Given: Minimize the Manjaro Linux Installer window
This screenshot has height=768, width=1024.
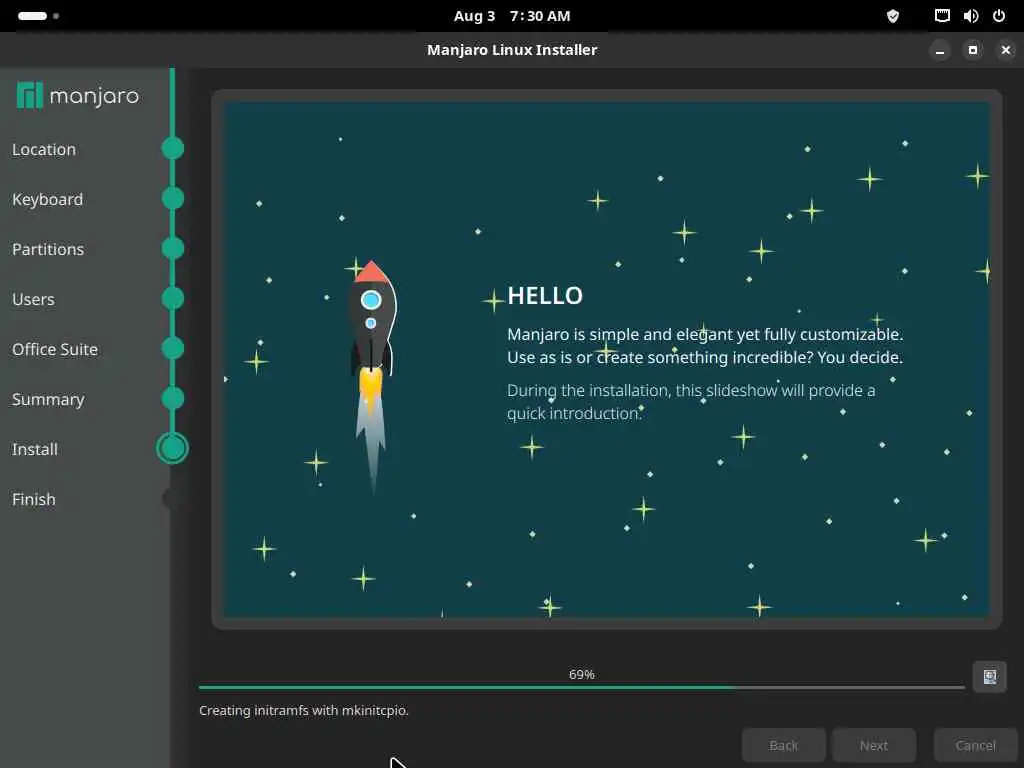Looking at the screenshot, I should coord(940,50).
